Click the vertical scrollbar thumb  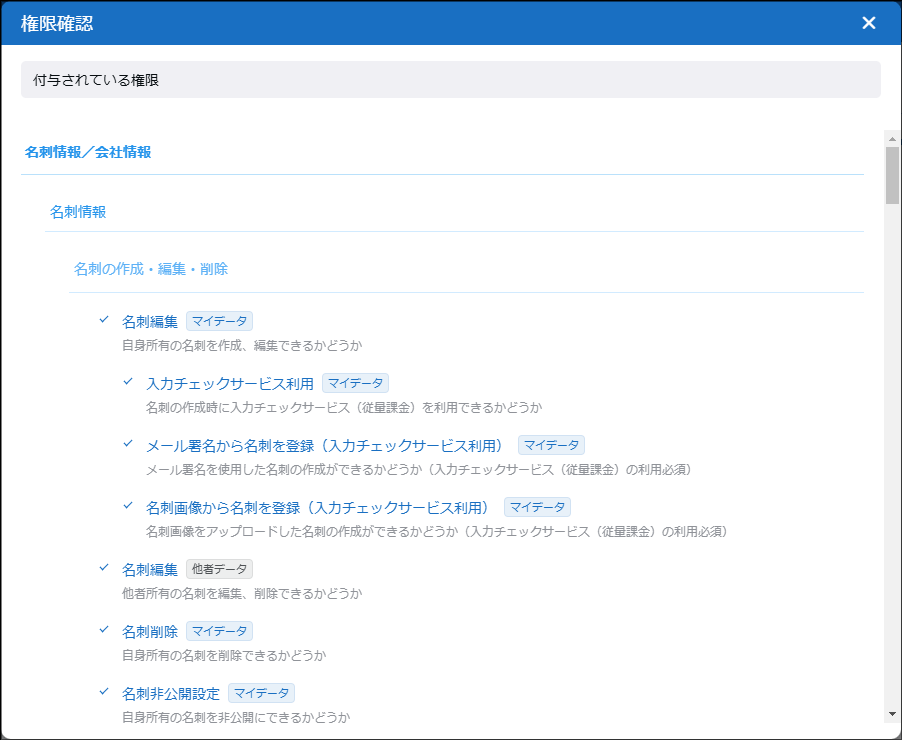pyautogui.click(x=892, y=175)
